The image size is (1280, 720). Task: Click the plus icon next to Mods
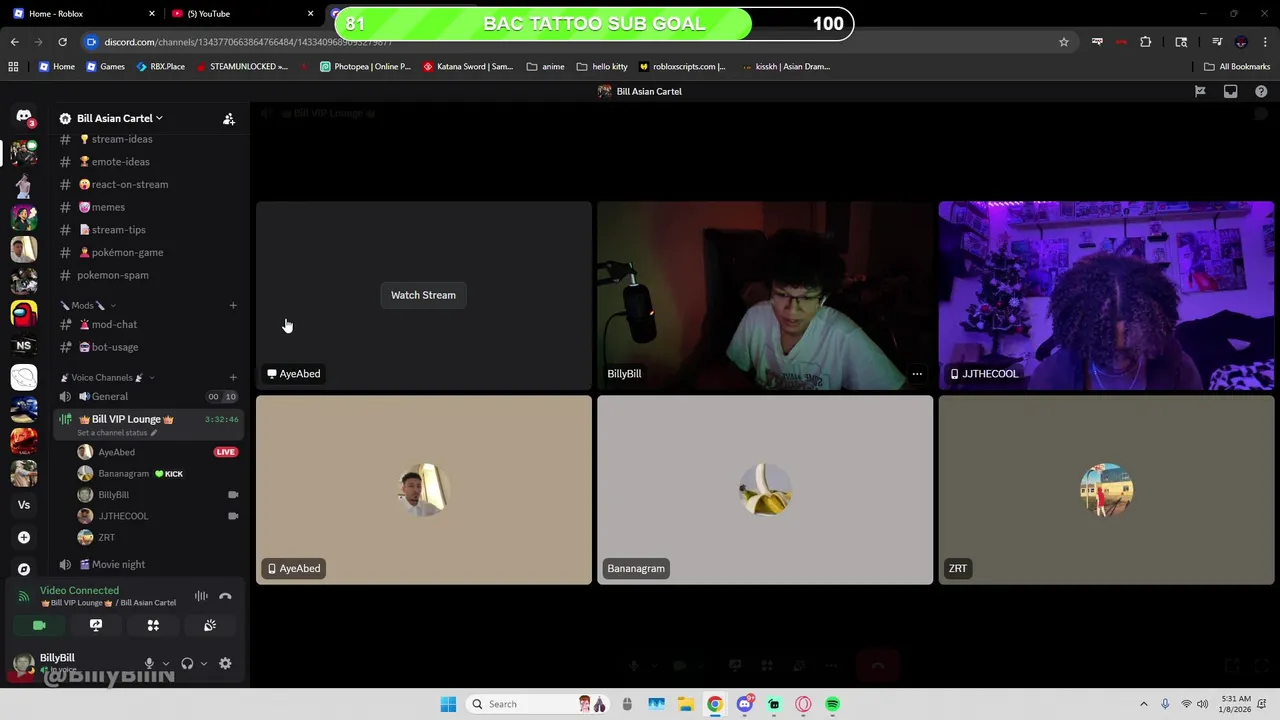(233, 305)
